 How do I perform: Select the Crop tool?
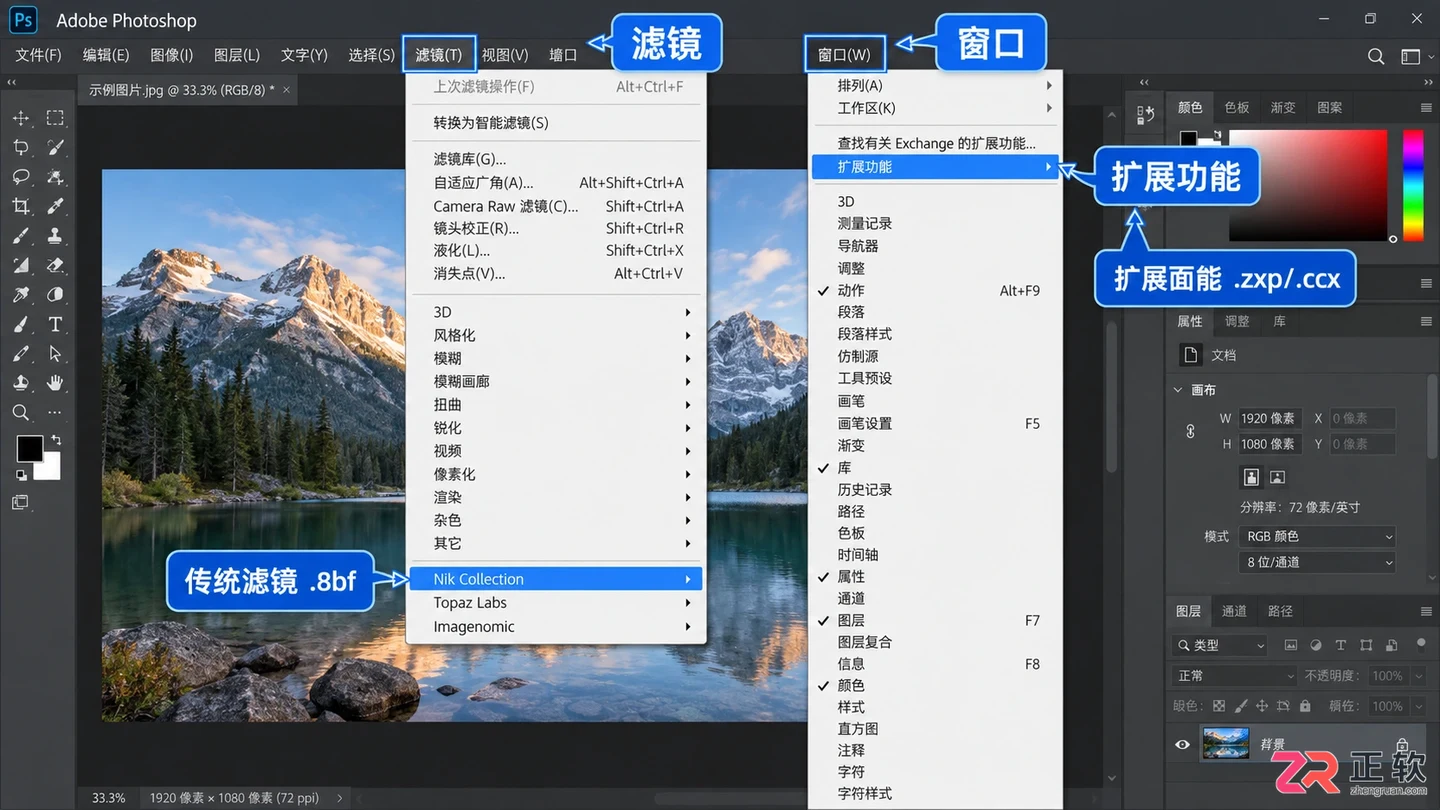tap(21, 206)
